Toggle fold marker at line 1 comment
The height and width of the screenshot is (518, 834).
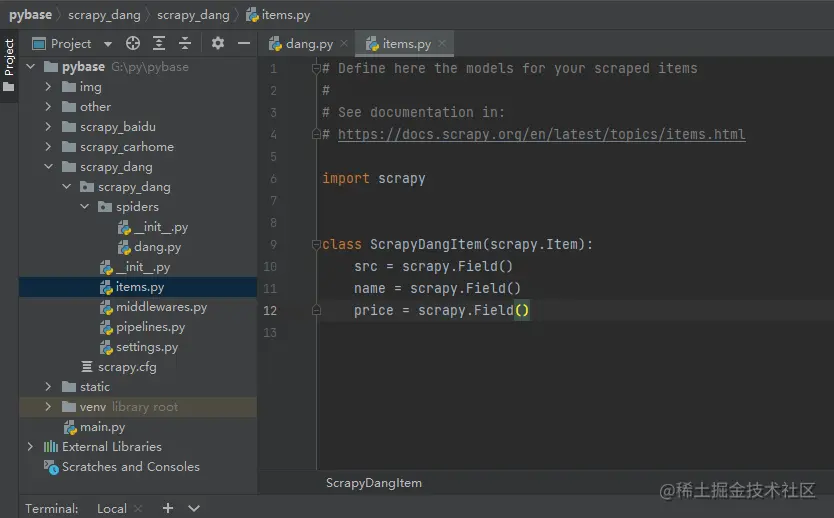click(x=316, y=68)
